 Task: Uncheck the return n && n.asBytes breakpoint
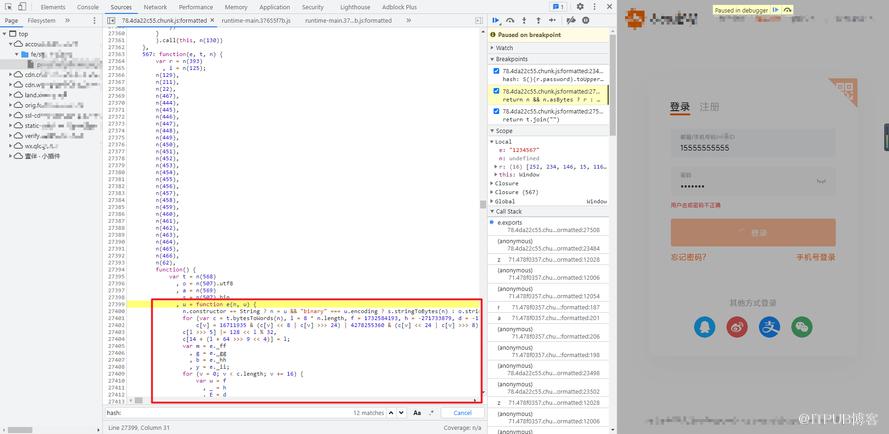click(497, 91)
